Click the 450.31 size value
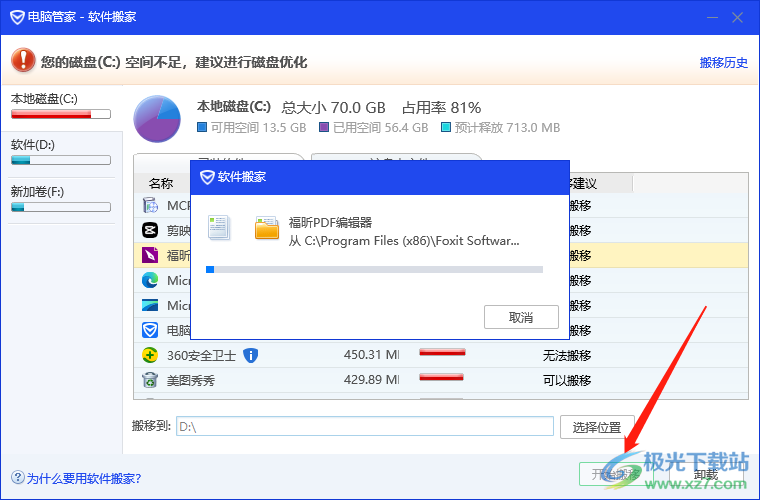 371,355
